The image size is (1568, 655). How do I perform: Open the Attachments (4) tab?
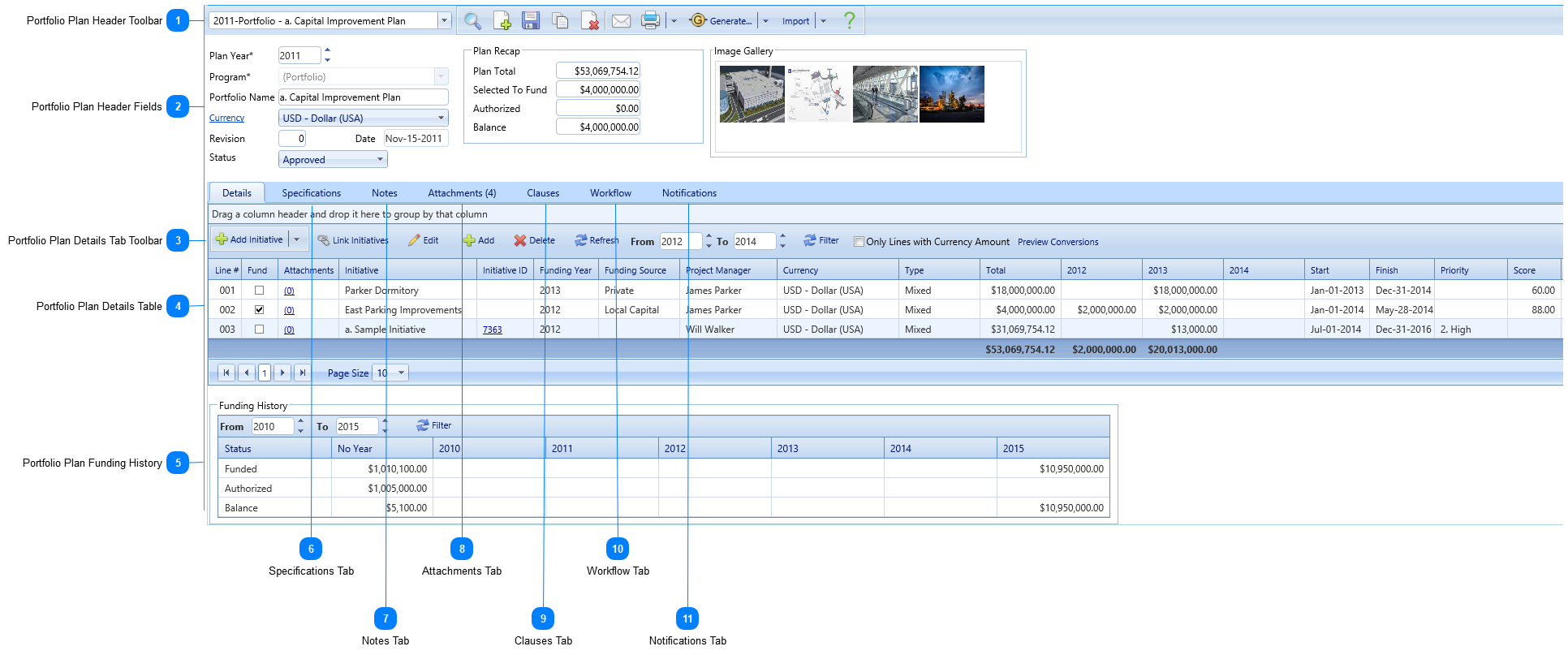coord(462,193)
